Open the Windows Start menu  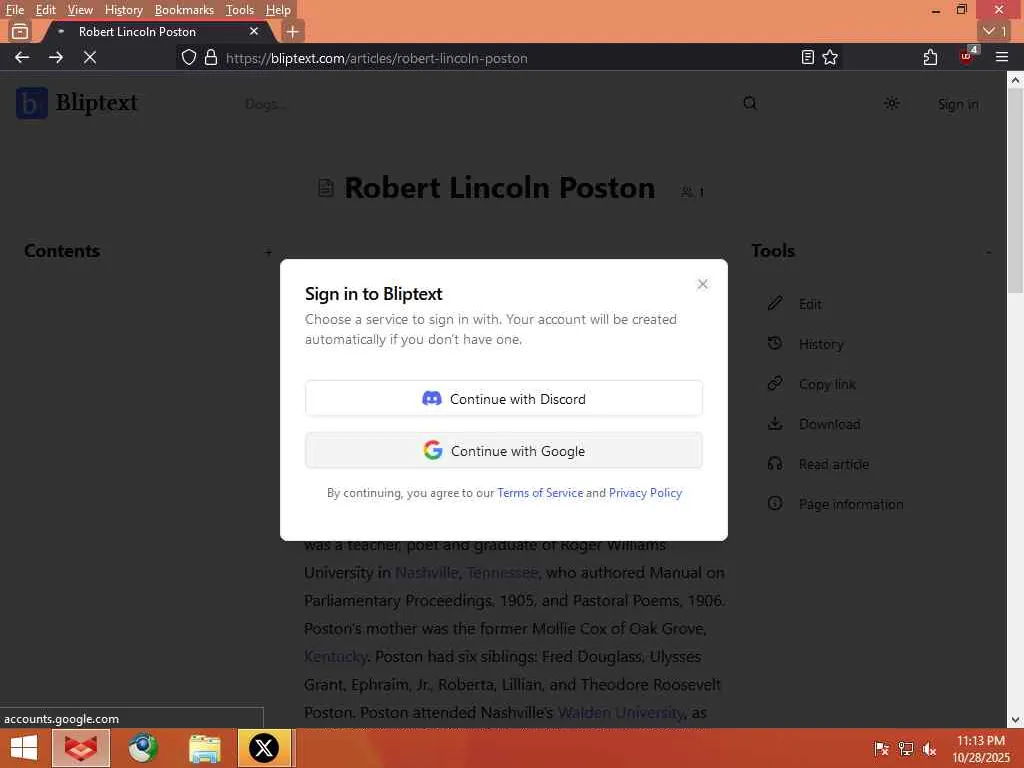(x=24, y=748)
